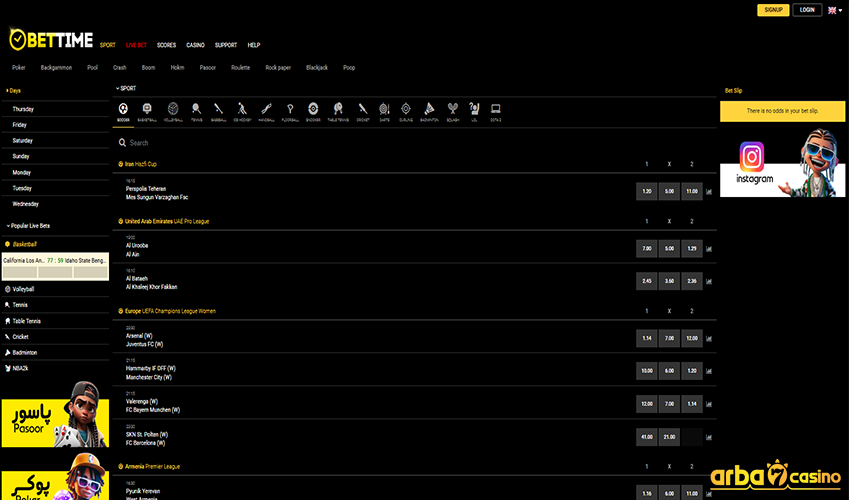Collapse the Days section
Screen dimensions: 850x500
15,90
